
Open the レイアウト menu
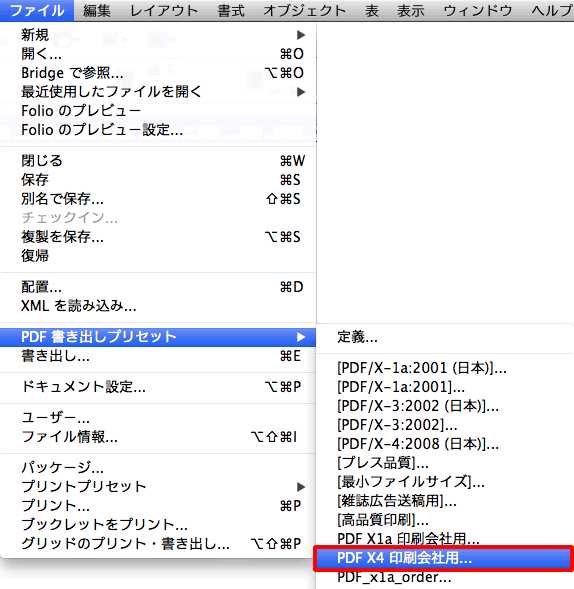164,11
